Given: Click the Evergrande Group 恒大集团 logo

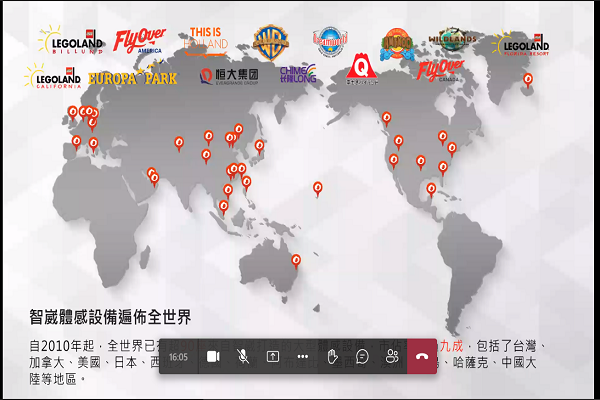Looking at the screenshot, I should pyautogui.click(x=229, y=76).
